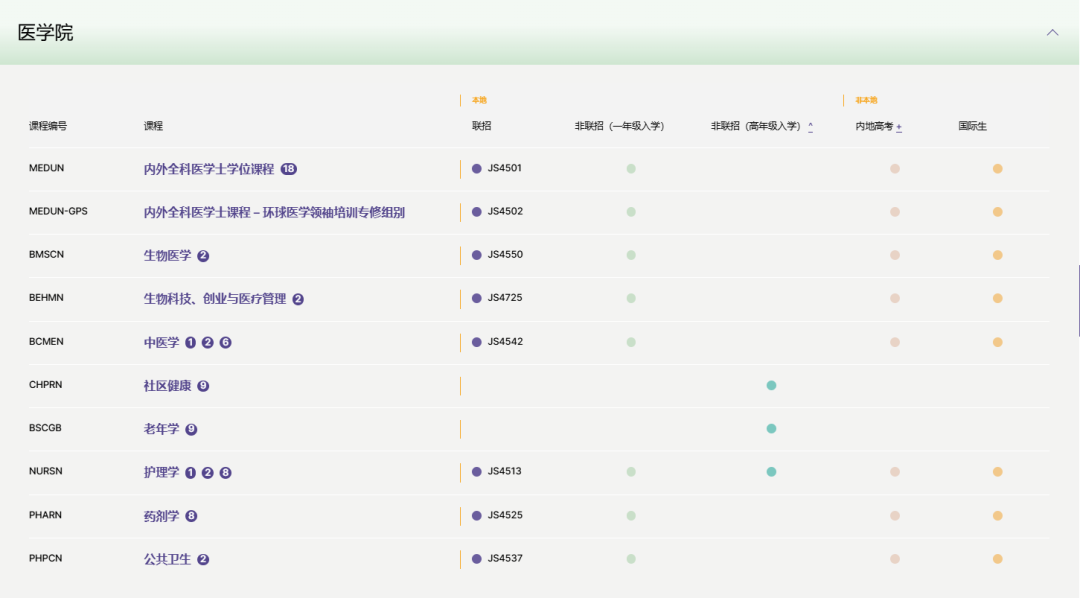Click note badge 2 beside 公共卫生
Image resolution: width=1080 pixels, height=598 pixels.
tap(203, 560)
